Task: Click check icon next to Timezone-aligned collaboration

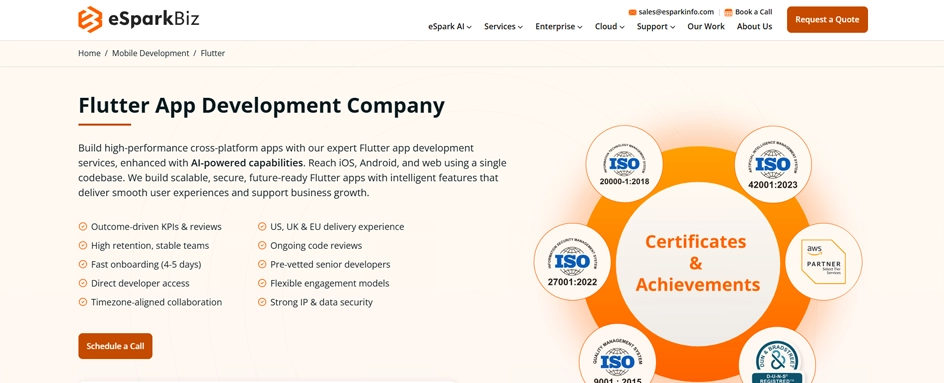Action: click(83, 302)
